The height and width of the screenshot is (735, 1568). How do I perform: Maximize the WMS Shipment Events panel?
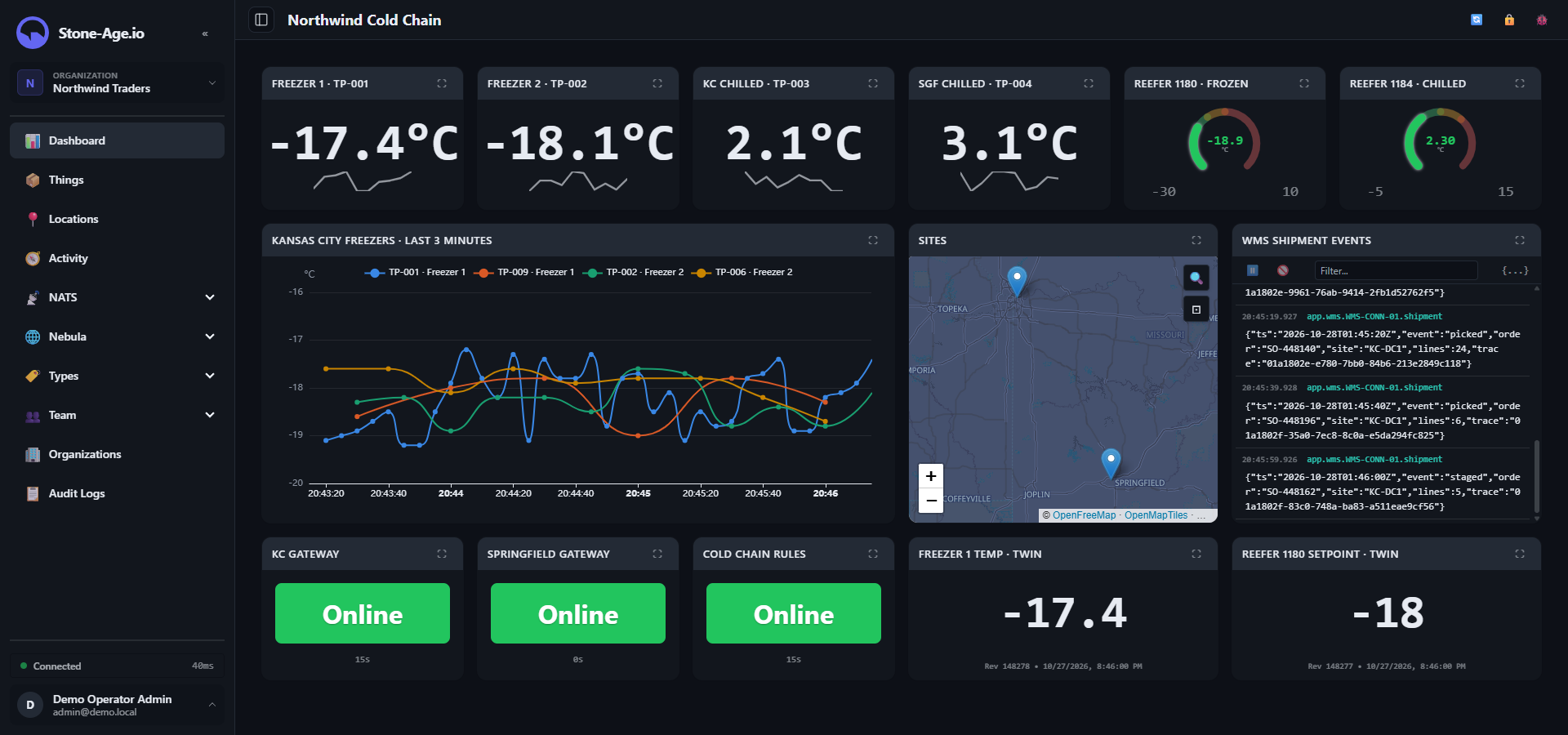pos(1520,240)
